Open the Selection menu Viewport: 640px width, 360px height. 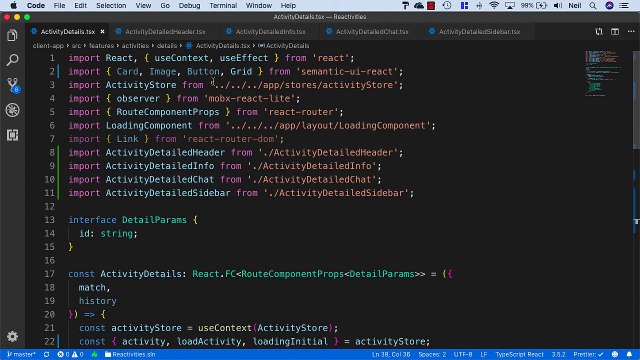(x=111, y=5)
